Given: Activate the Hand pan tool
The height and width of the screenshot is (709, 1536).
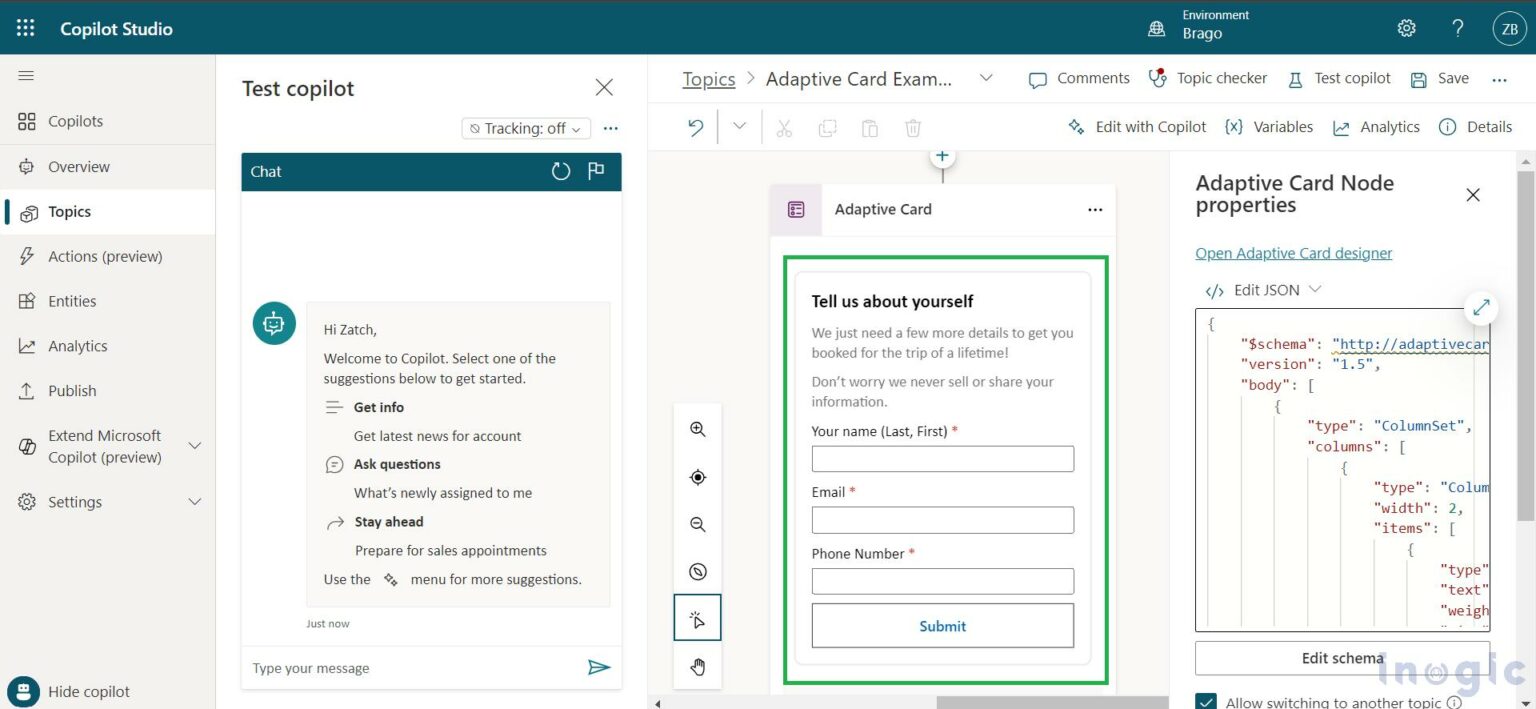Looking at the screenshot, I should (x=697, y=666).
